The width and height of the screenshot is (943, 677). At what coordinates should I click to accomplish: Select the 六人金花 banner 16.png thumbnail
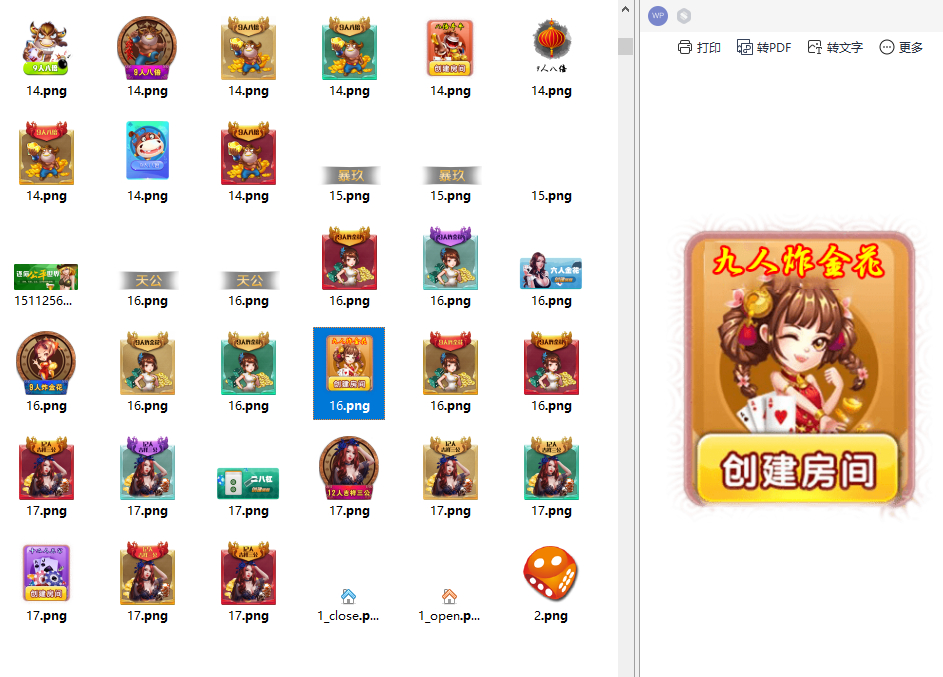(551, 271)
